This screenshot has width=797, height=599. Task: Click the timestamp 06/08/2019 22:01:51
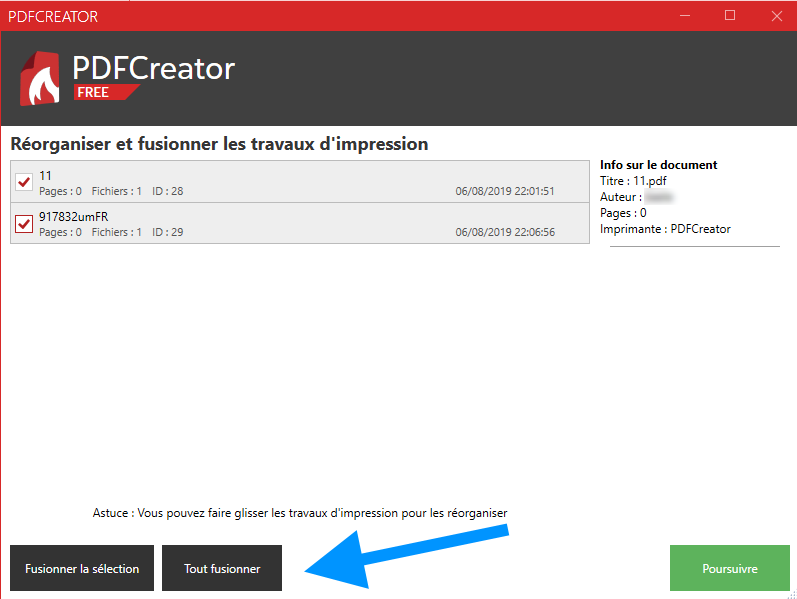click(x=505, y=191)
